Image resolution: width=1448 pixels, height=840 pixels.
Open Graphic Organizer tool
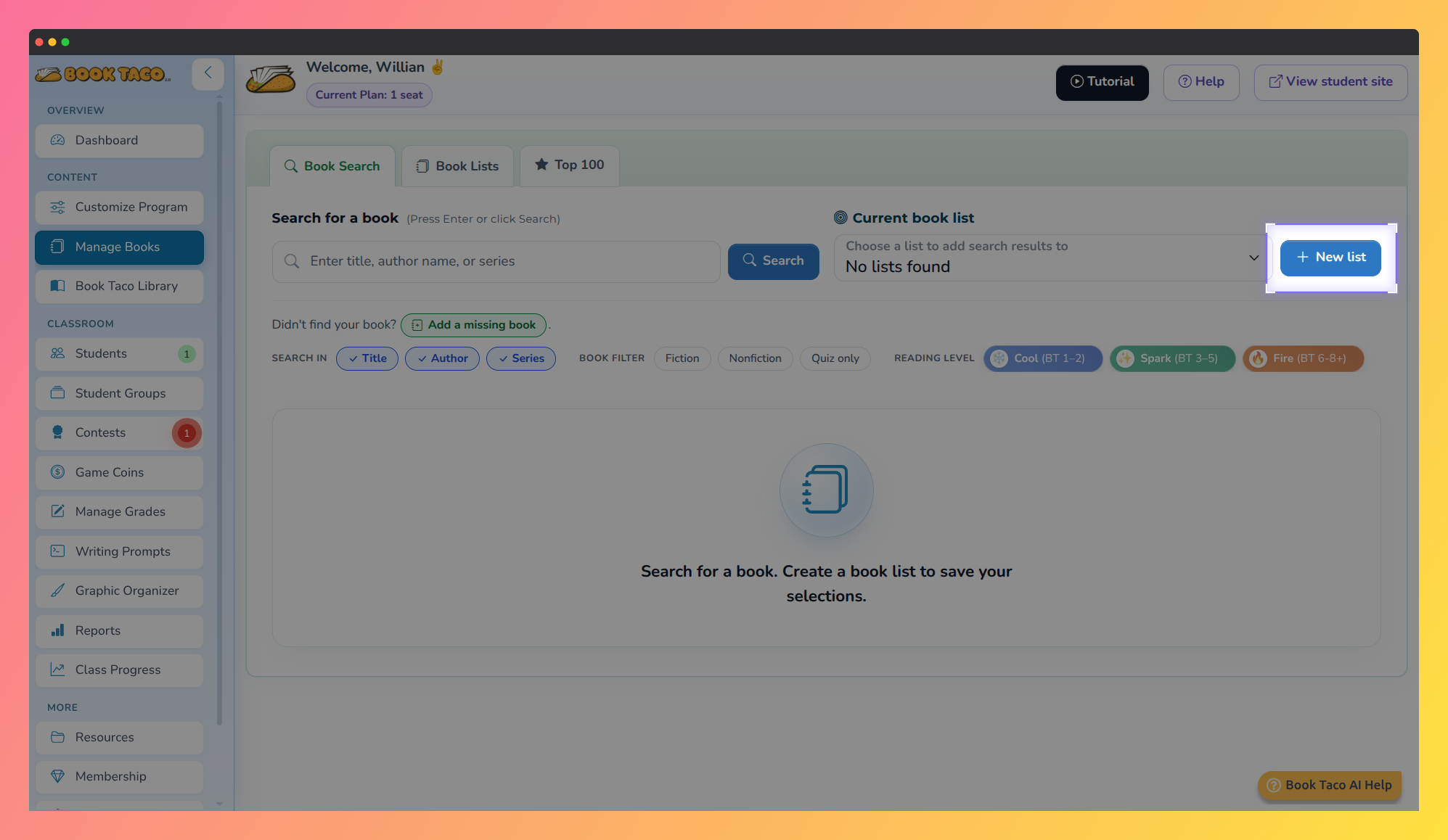pos(119,591)
